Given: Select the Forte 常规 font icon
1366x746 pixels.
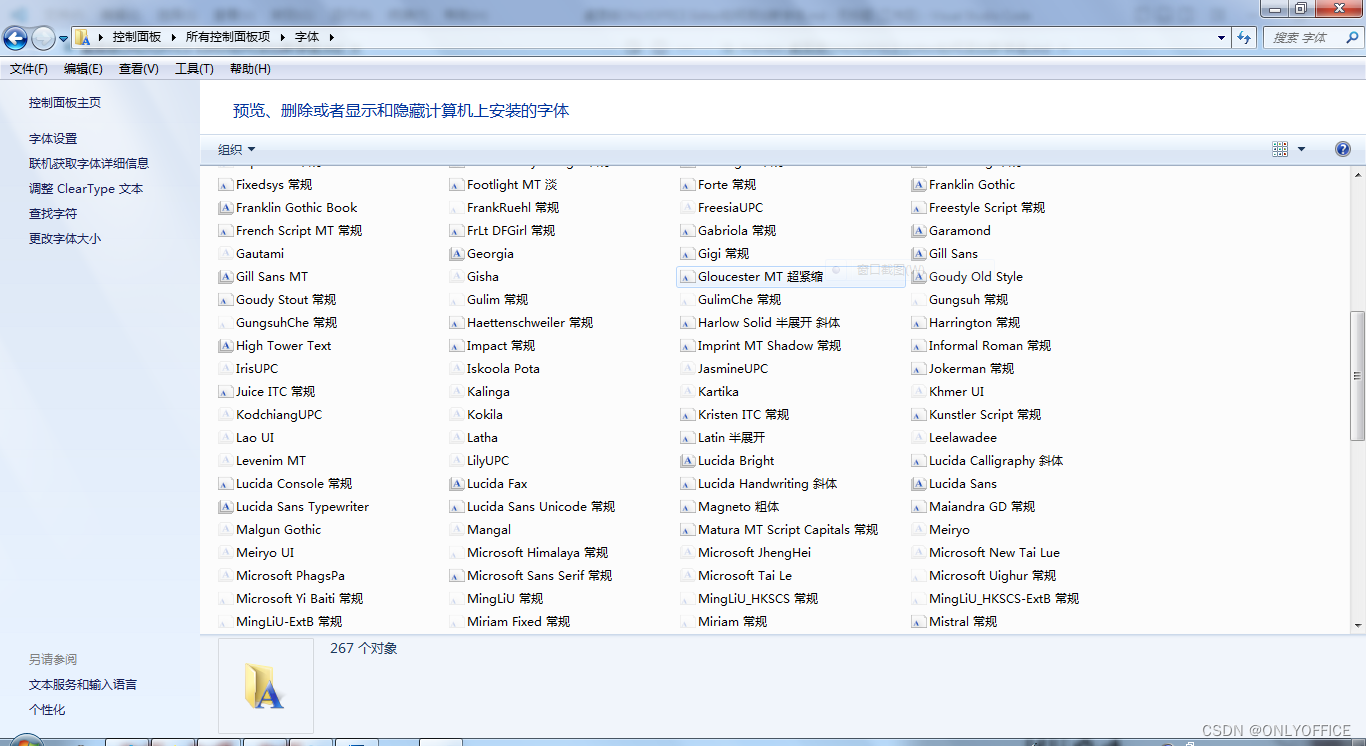Looking at the screenshot, I should (x=687, y=185).
